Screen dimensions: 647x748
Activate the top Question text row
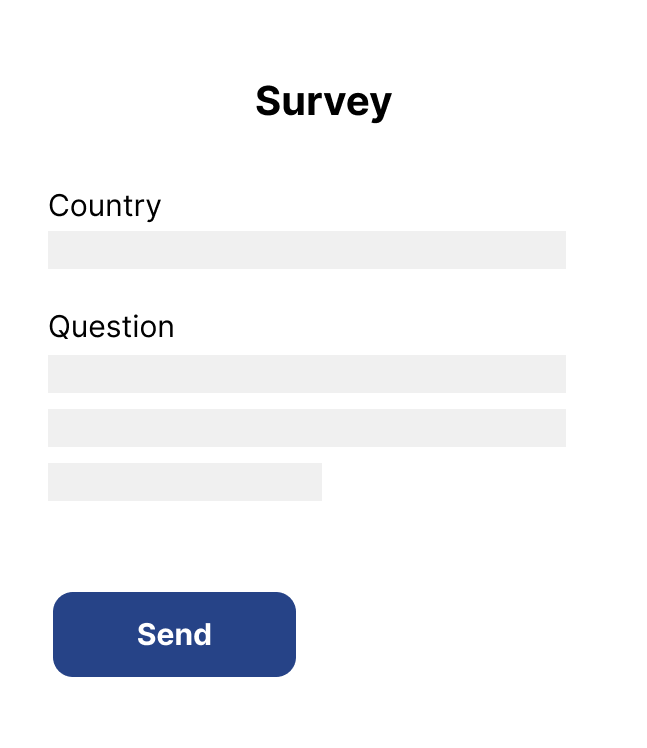(306, 374)
